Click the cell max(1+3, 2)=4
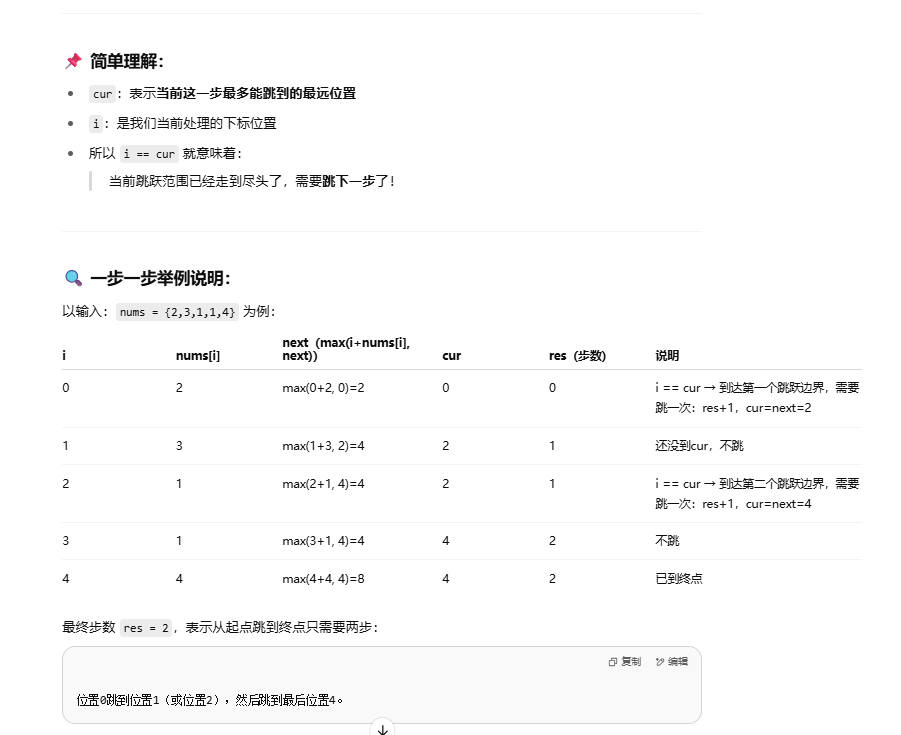The height and width of the screenshot is (735, 901). 324,446
